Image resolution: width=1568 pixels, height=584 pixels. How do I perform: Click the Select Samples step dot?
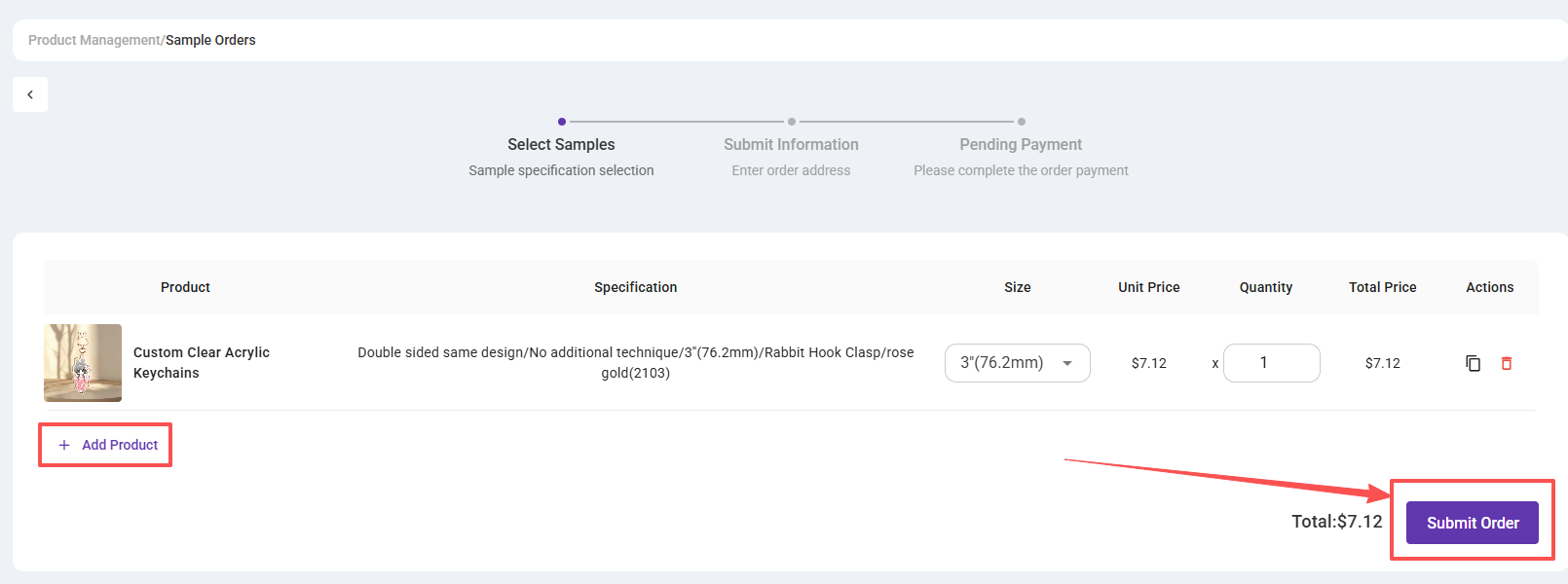(x=562, y=122)
